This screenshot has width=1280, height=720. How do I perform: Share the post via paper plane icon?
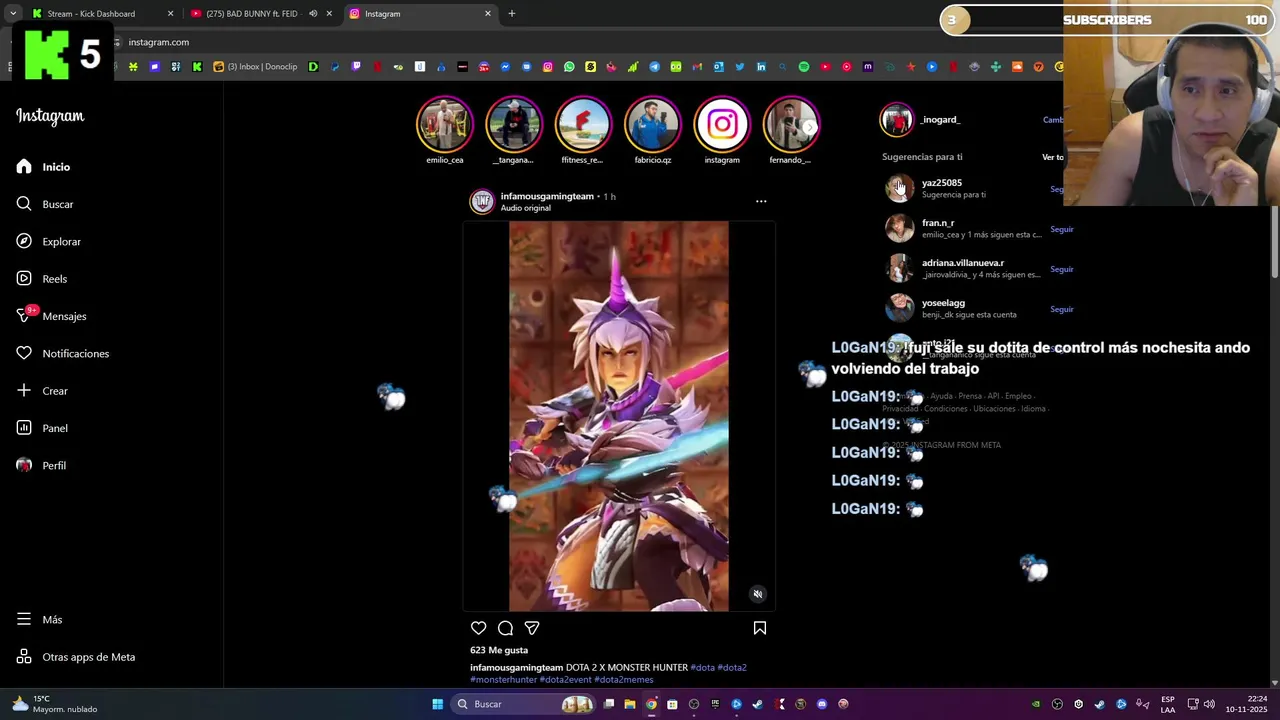tap(532, 628)
